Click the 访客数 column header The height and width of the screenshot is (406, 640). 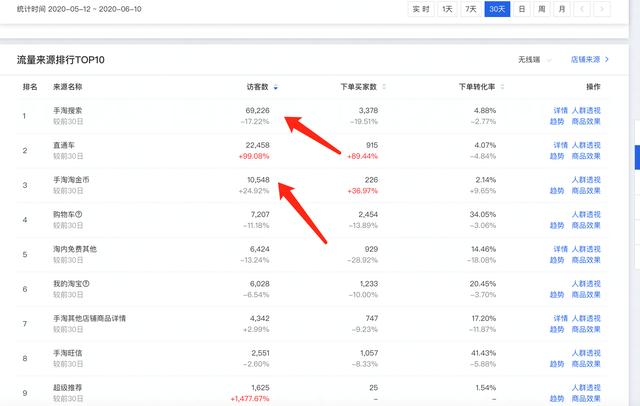pyautogui.click(x=258, y=87)
